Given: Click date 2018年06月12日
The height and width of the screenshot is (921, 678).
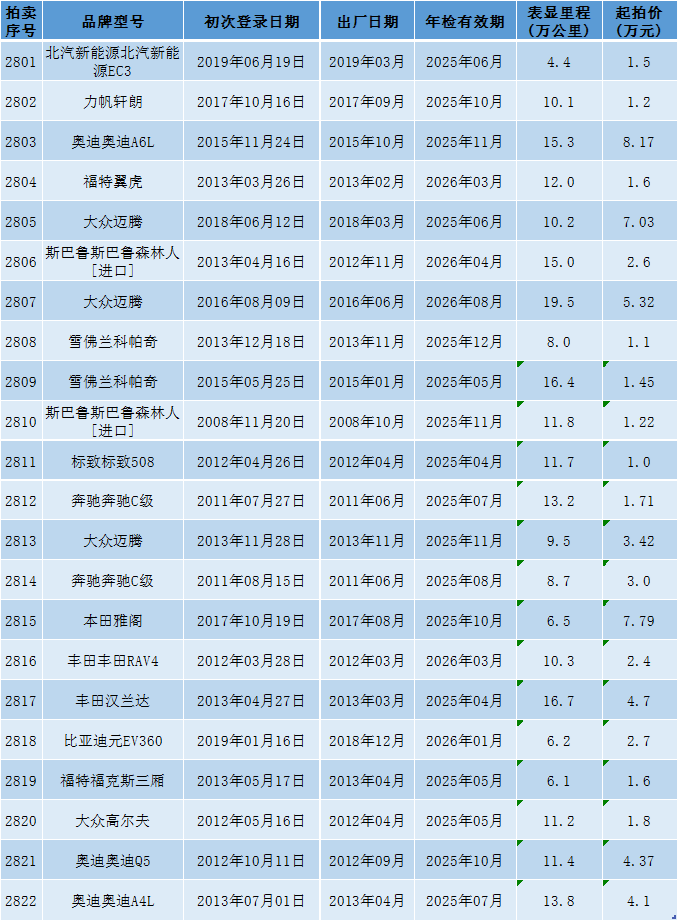Looking at the screenshot, I should [251, 221].
